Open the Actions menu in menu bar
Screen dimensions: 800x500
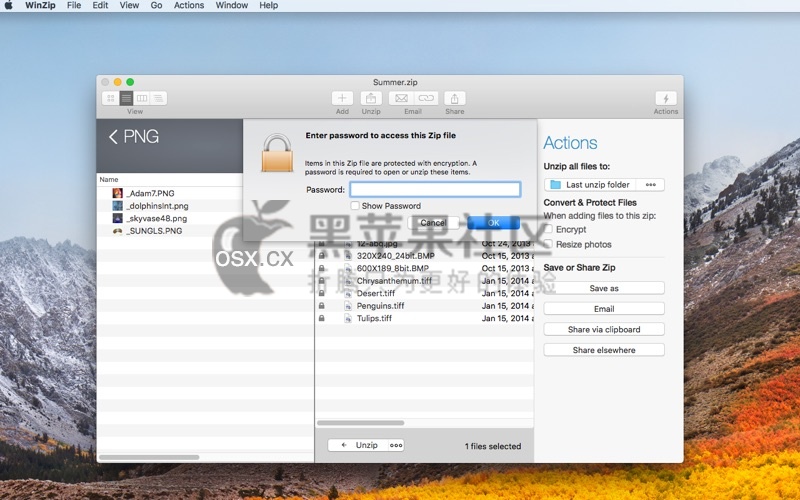click(189, 5)
